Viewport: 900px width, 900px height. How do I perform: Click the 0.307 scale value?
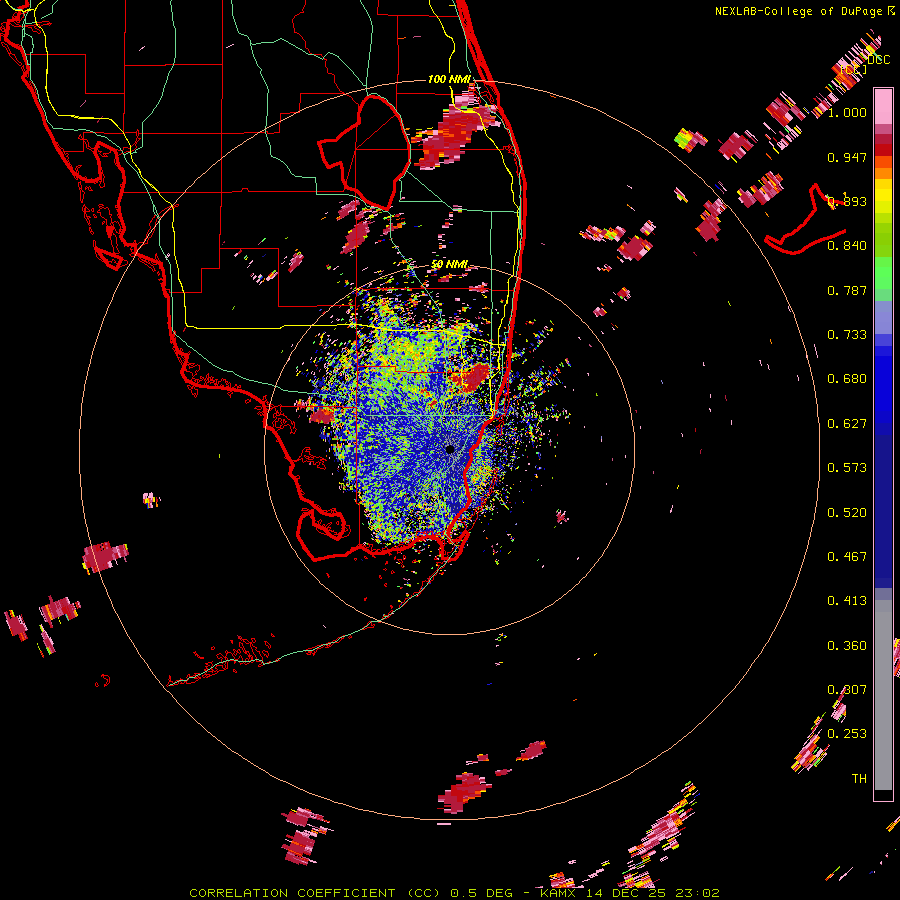pyautogui.click(x=847, y=690)
